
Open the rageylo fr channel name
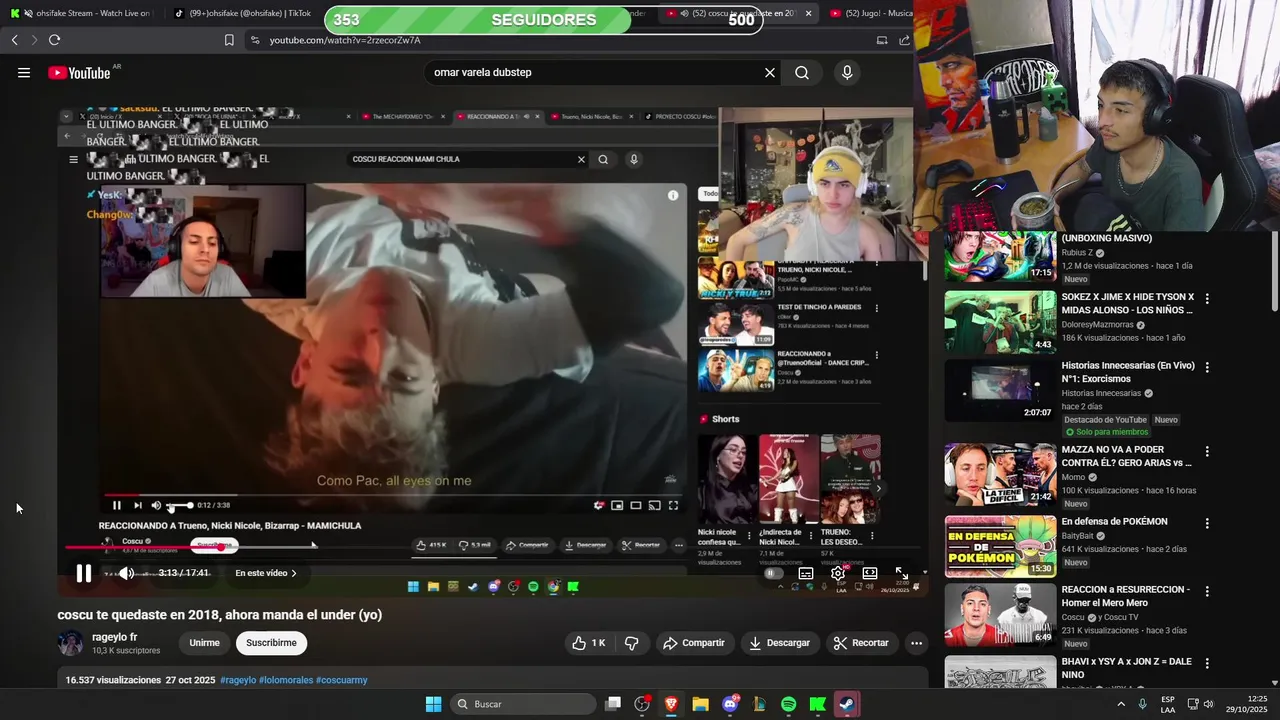(114, 637)
